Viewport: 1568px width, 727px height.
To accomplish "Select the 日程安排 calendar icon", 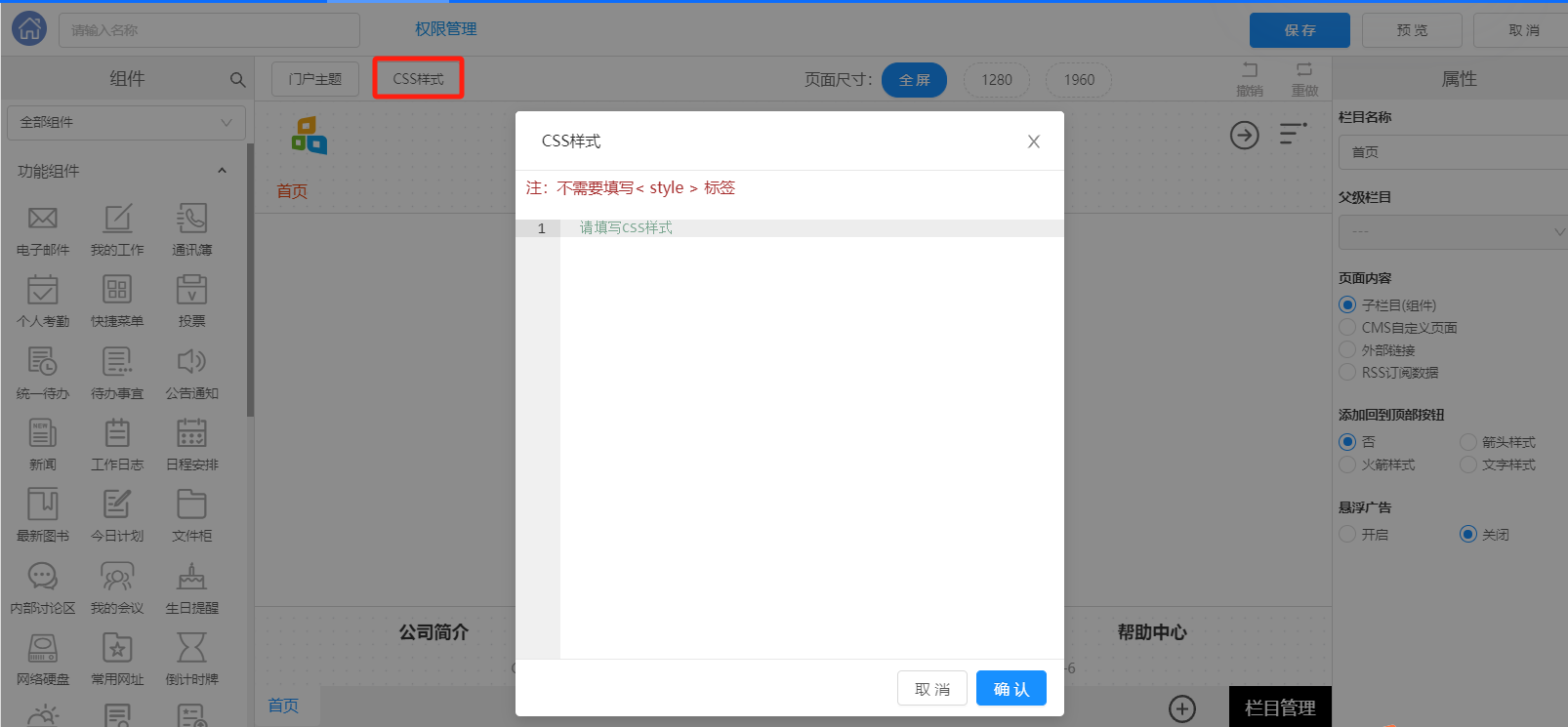I will click(191, 433).
